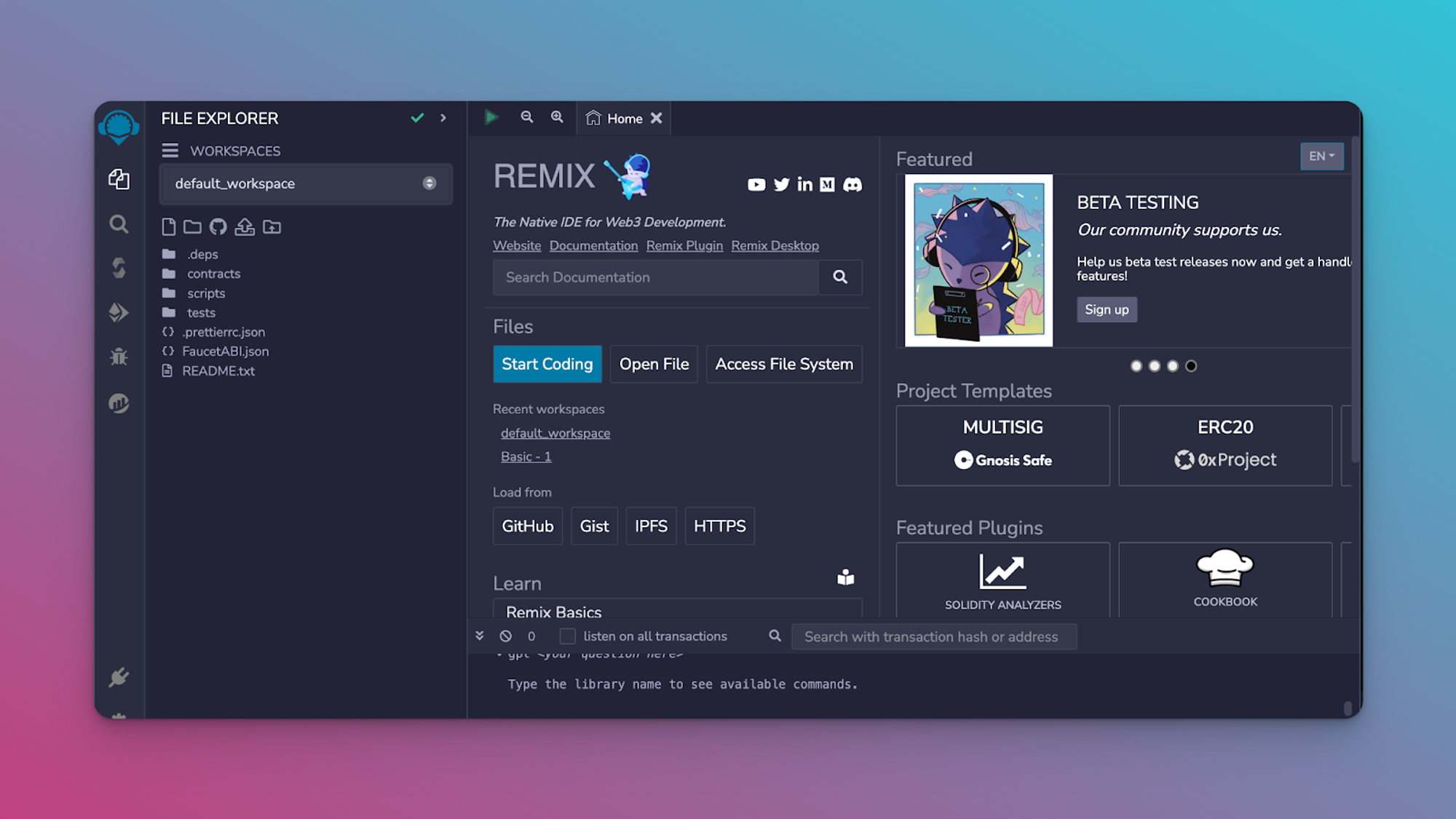Viewport: 1456px width, 819px height.
Task: Open the LearnEth icon beside Learn
Action: [845, 577]
